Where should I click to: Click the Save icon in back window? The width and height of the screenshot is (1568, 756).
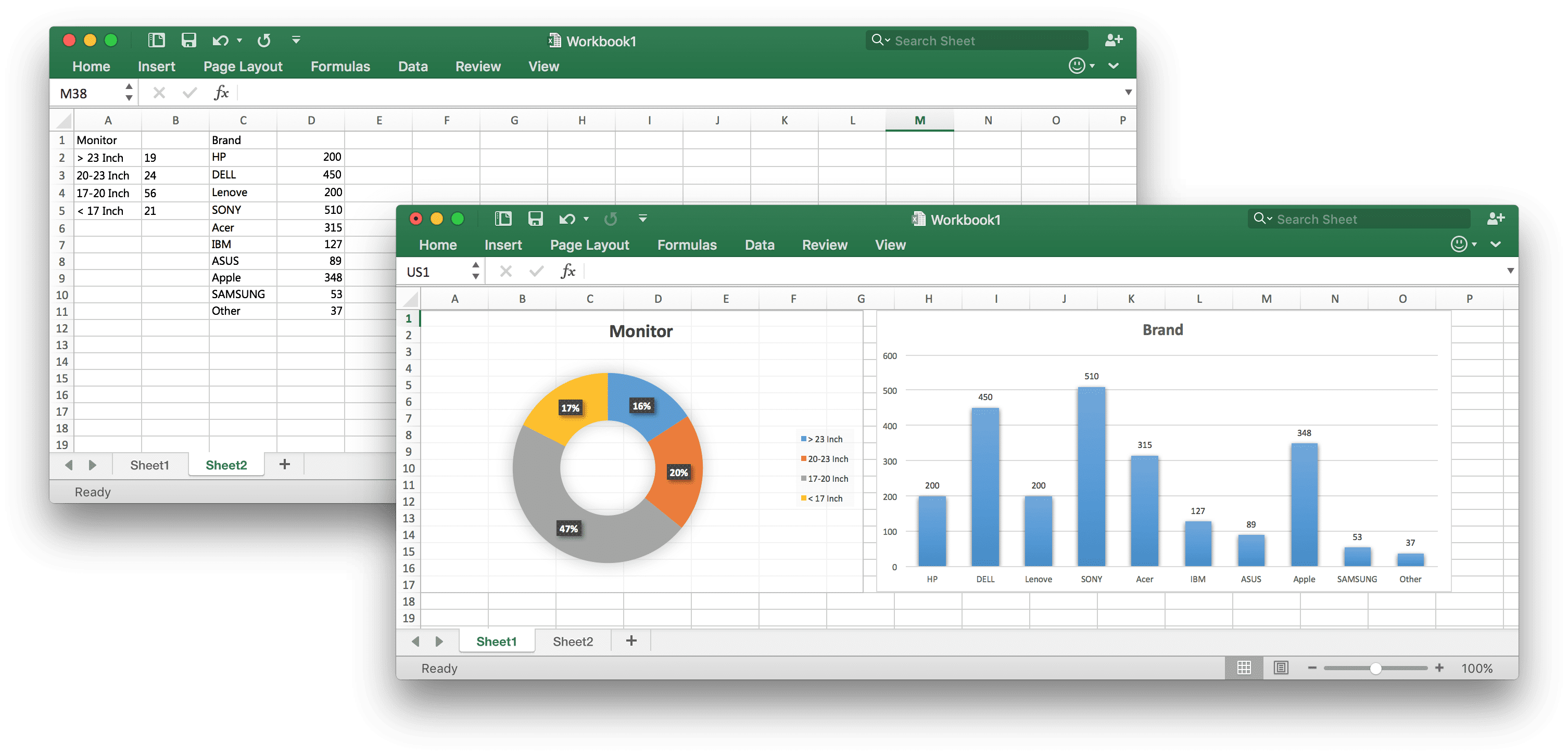(188, 40)
